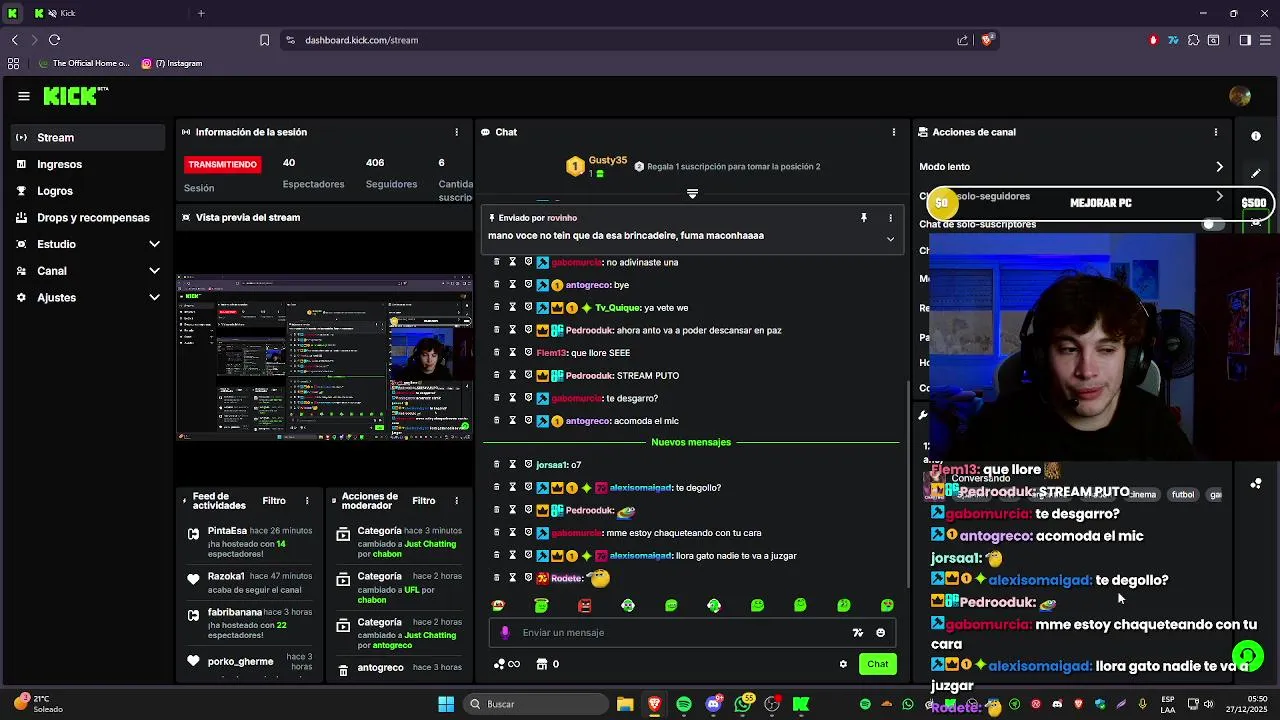Open the hamburger menu beside Kick logo
The height and width of the screenshot is (720, 1280).
point(23,96)
